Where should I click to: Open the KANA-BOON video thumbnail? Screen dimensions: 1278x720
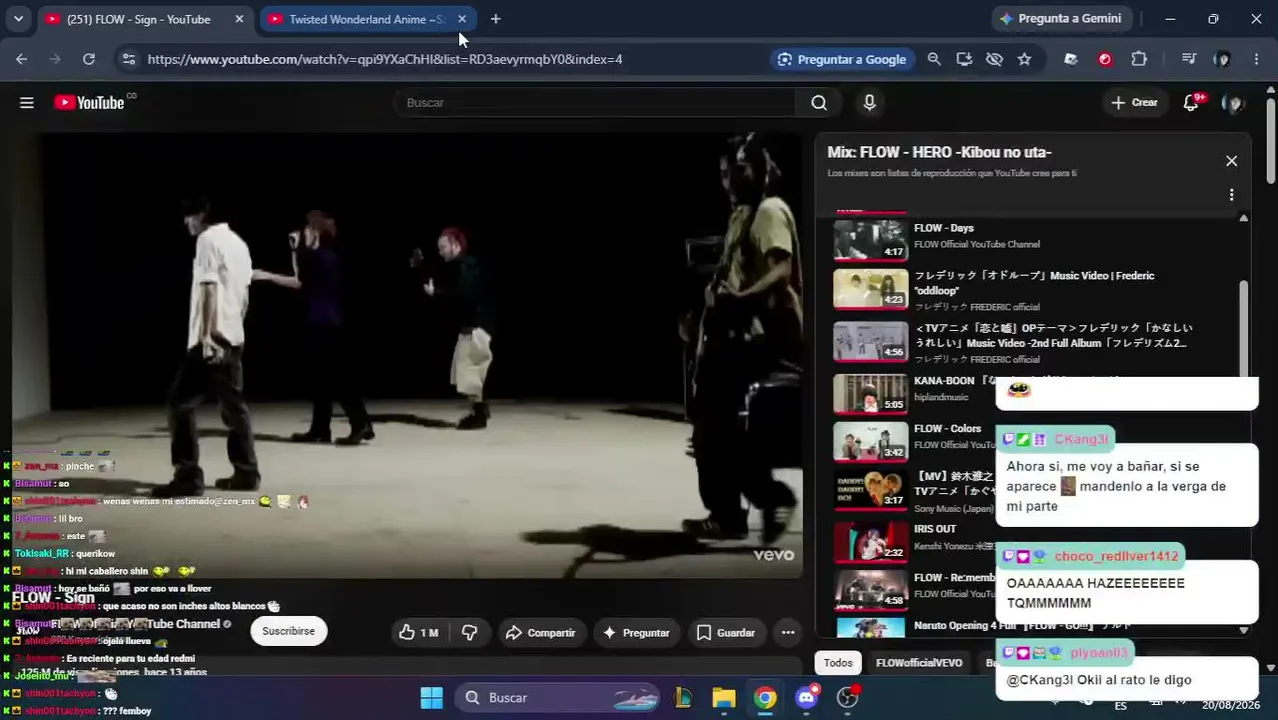click(870, 394)
